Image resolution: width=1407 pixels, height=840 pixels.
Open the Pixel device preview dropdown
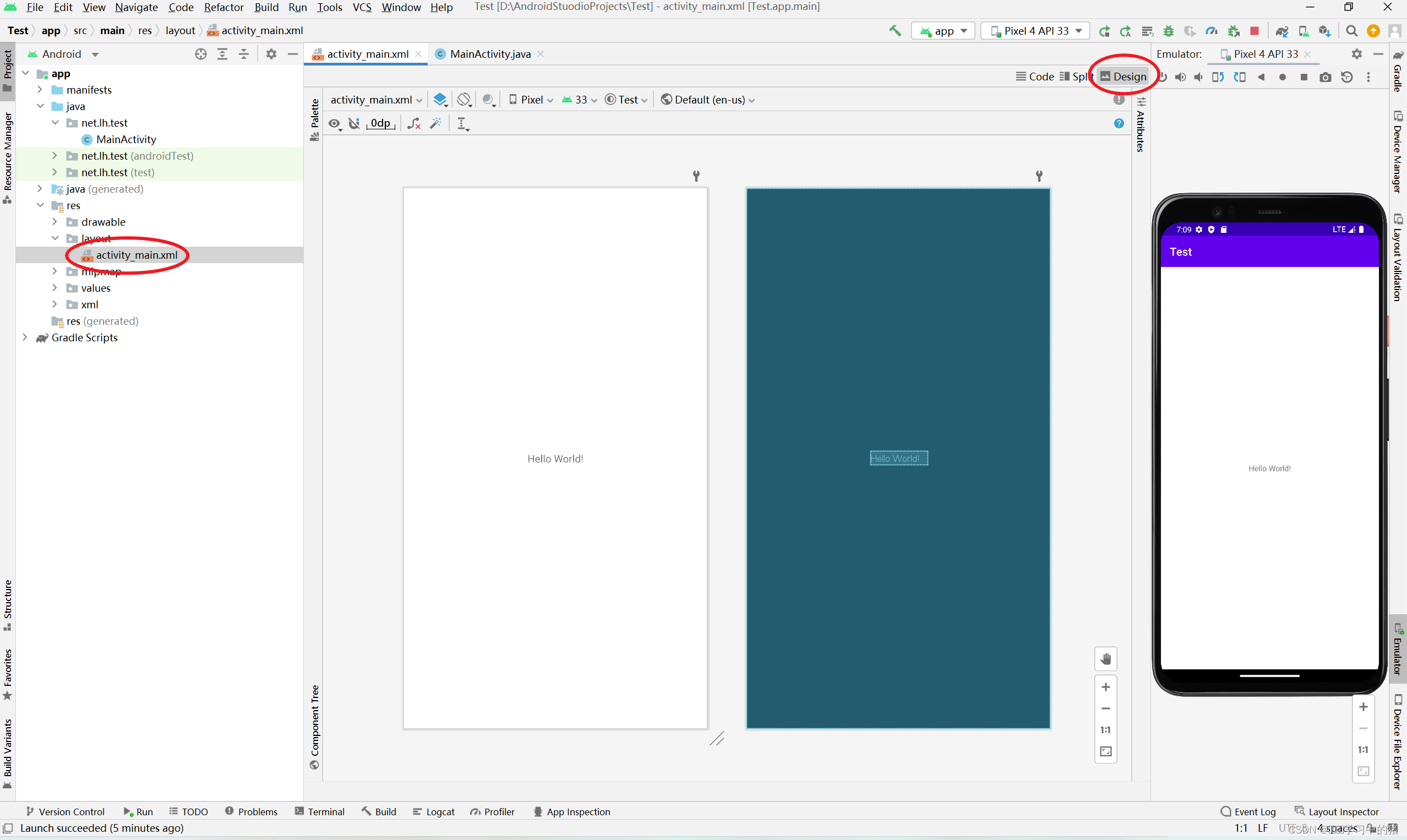(x=530, y=100)
